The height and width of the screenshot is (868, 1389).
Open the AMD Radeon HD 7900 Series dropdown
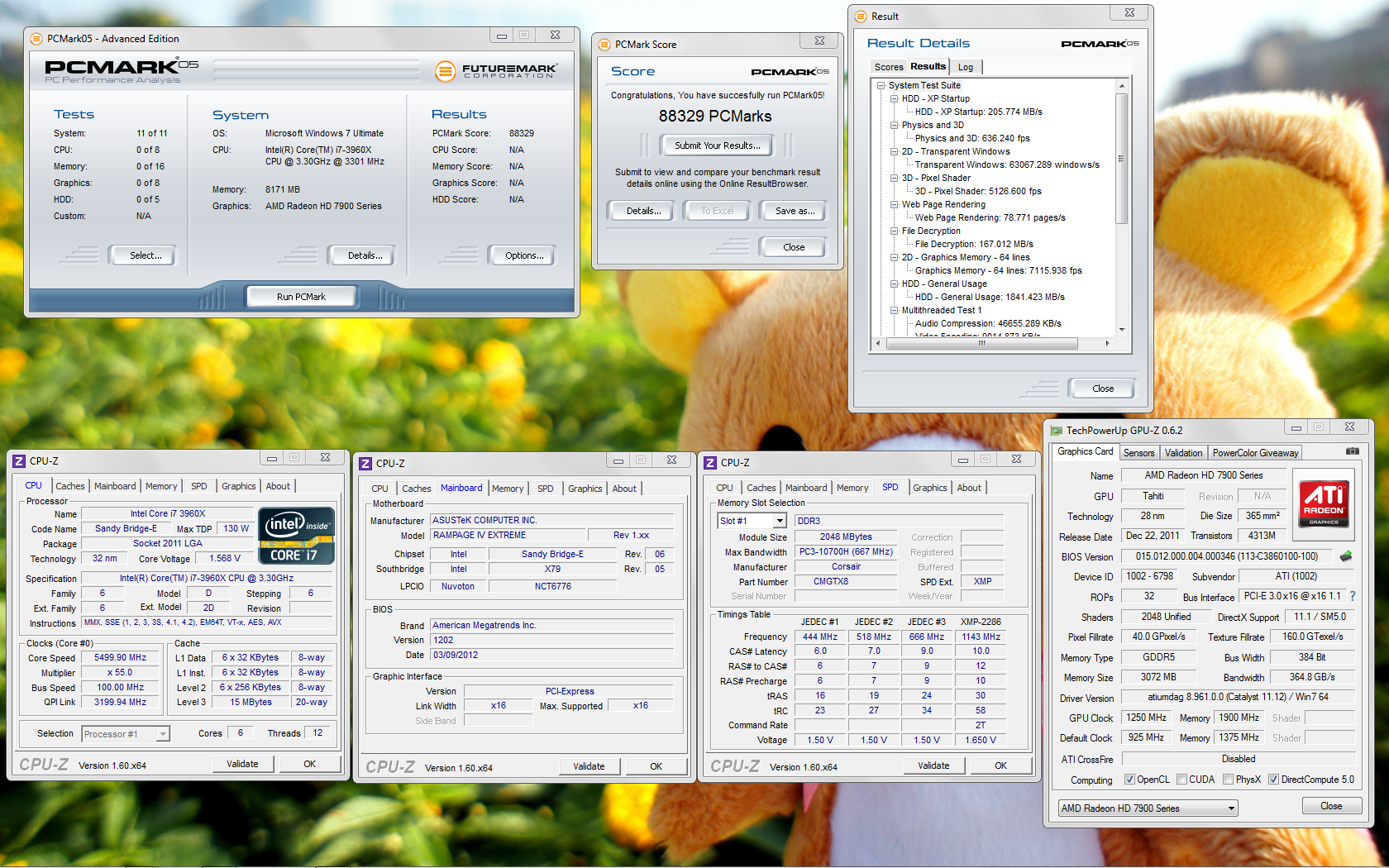point(1231,808)
